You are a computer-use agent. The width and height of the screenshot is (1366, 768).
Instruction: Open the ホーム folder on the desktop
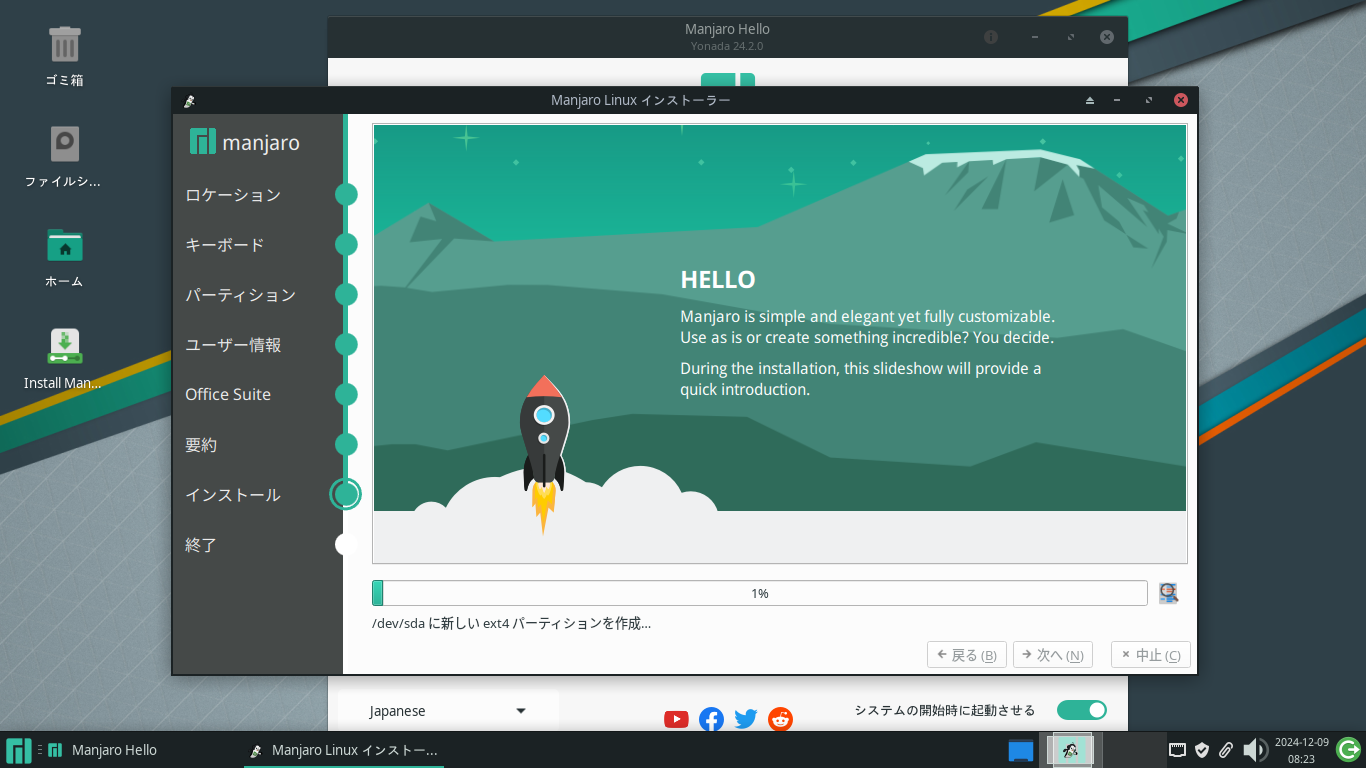(65, 245)
